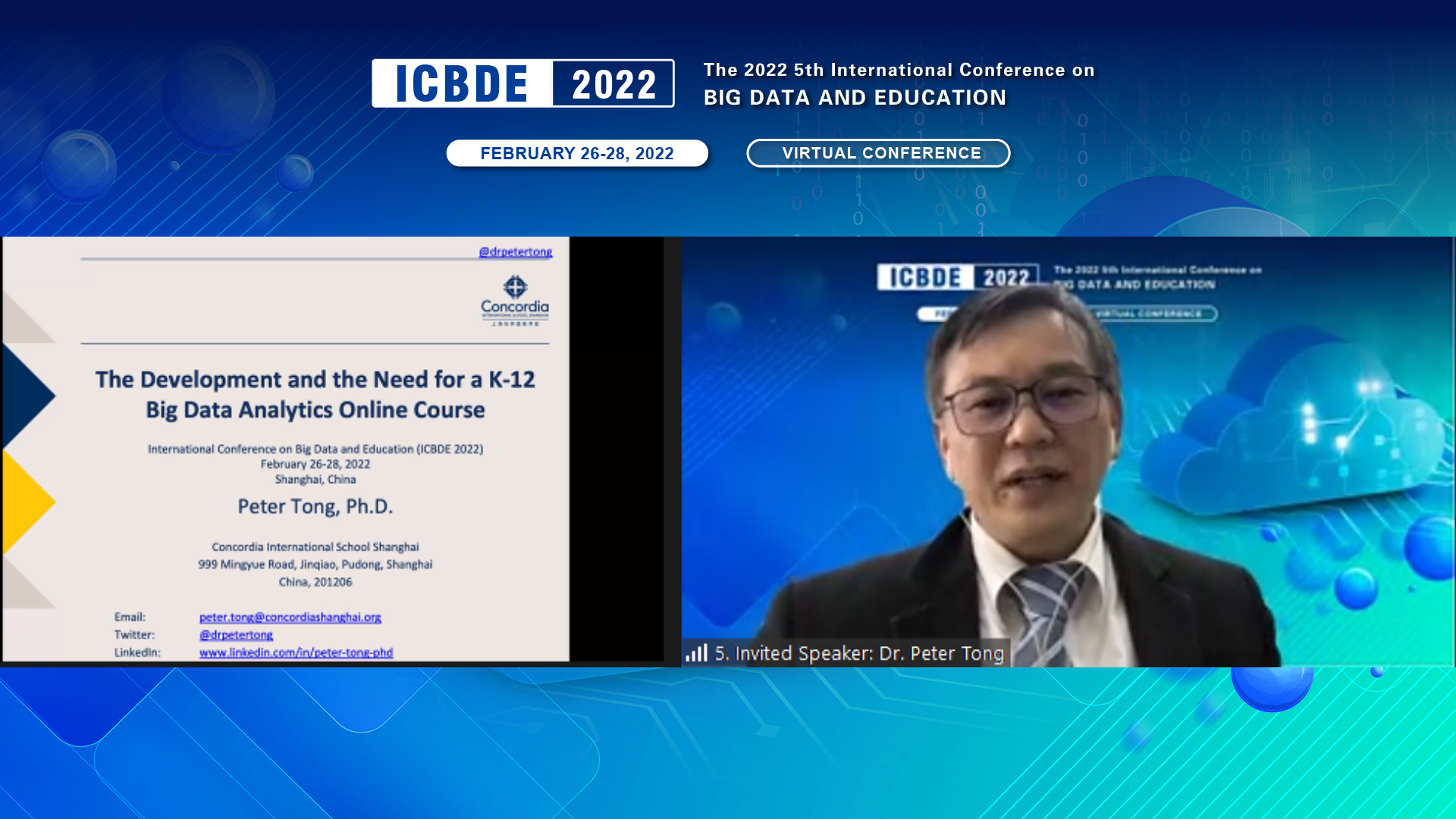Viewport: 1456px width, 819px height.
Task: Open peter.tong@concordiashanghai.org email link
Action: (x=291, y=617)
